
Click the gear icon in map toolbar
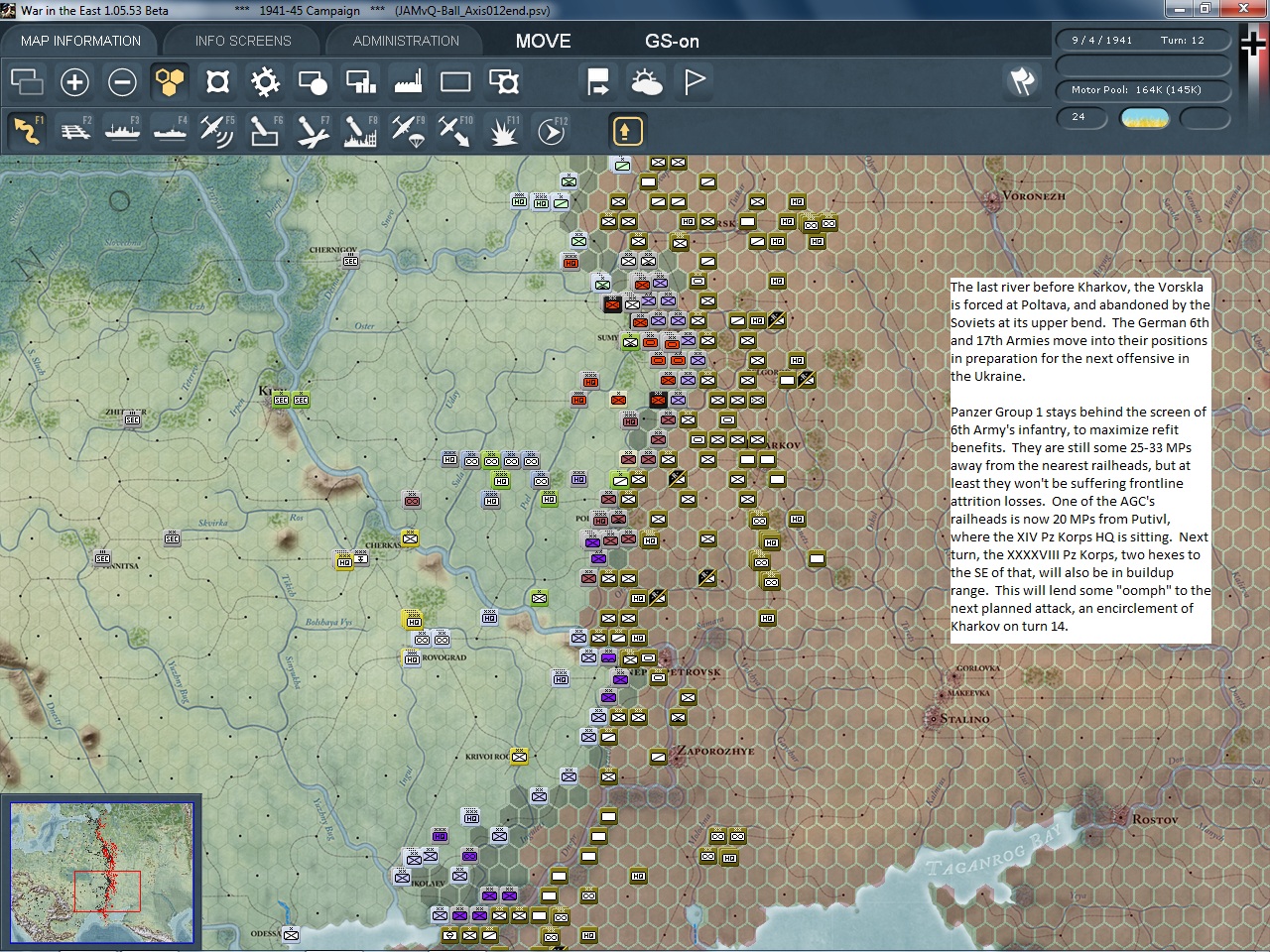pyautogui.click(x=265, y=81)
